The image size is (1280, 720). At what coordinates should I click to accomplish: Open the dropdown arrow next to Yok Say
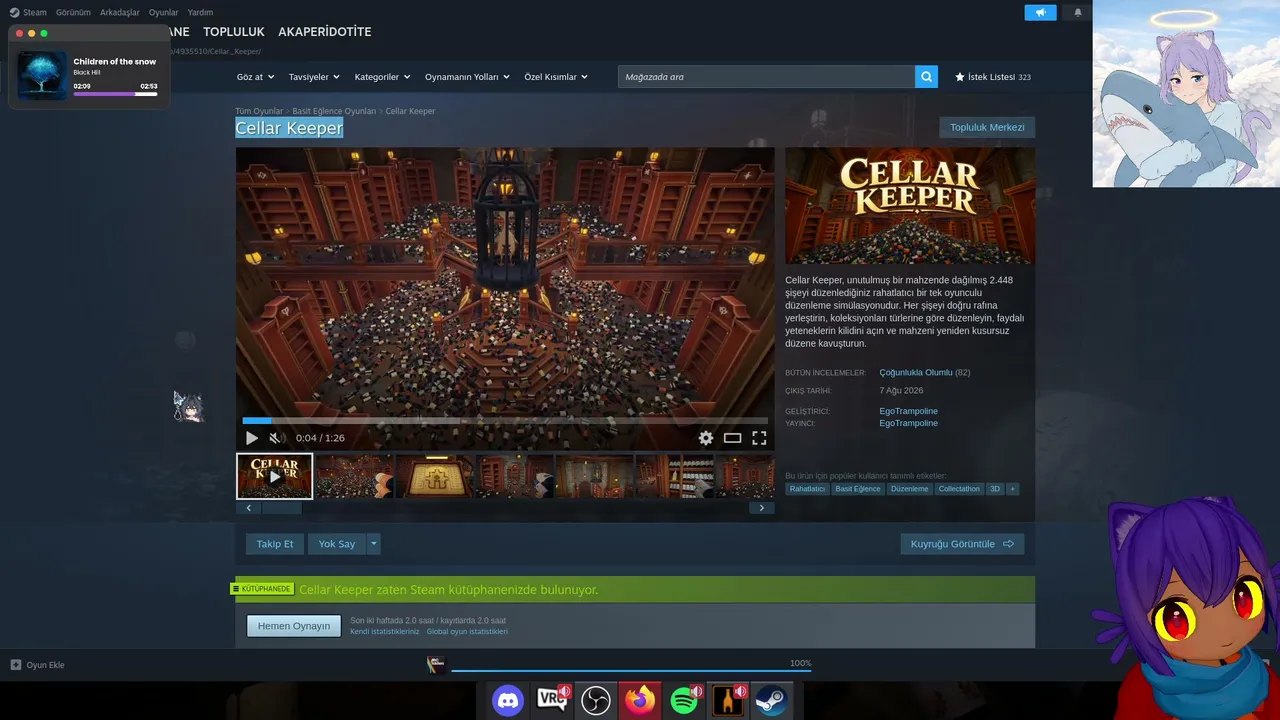(x=374, y=544)
